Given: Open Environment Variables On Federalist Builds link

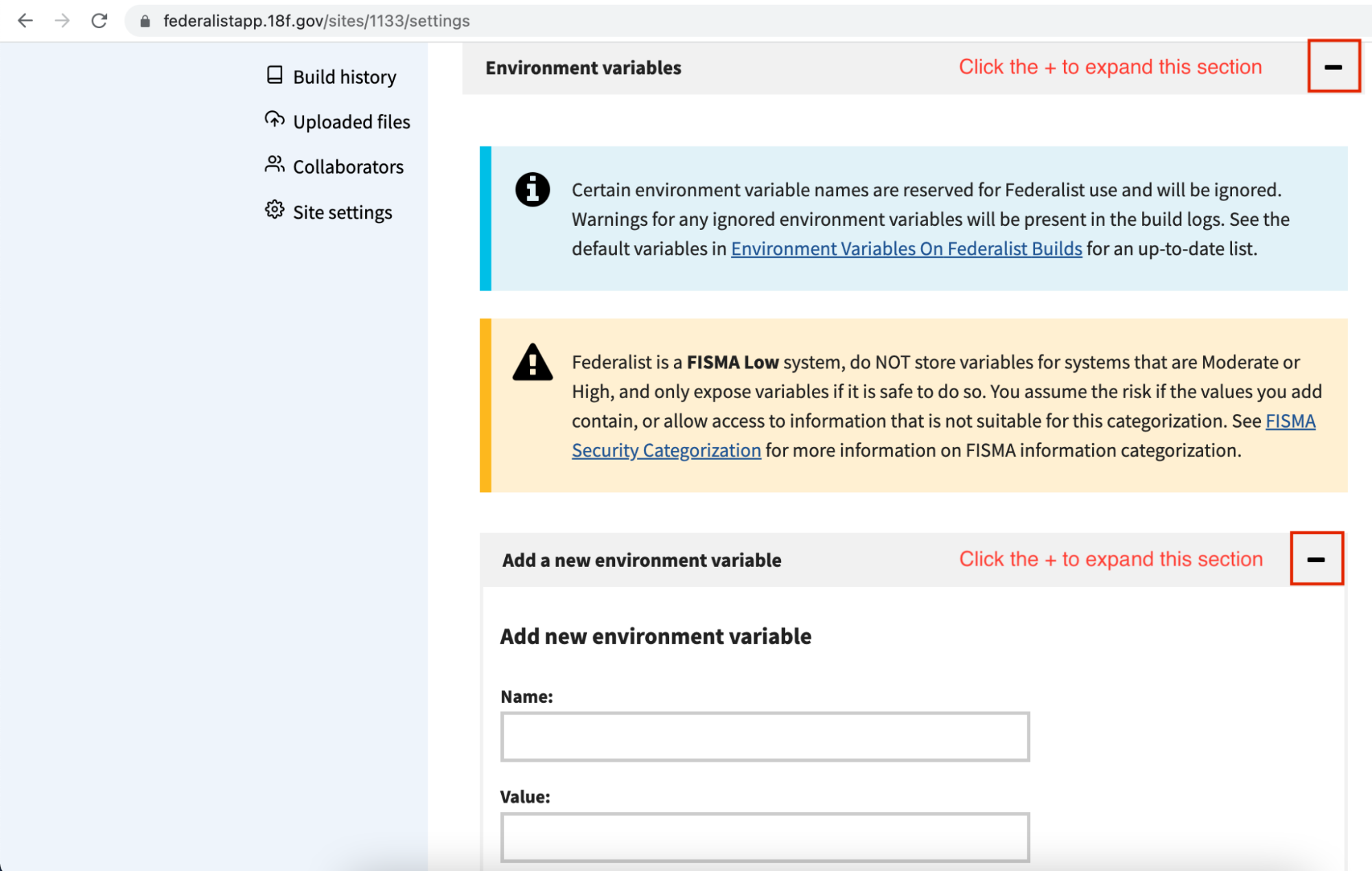Looking at the screenshot, I should [906, 248].
